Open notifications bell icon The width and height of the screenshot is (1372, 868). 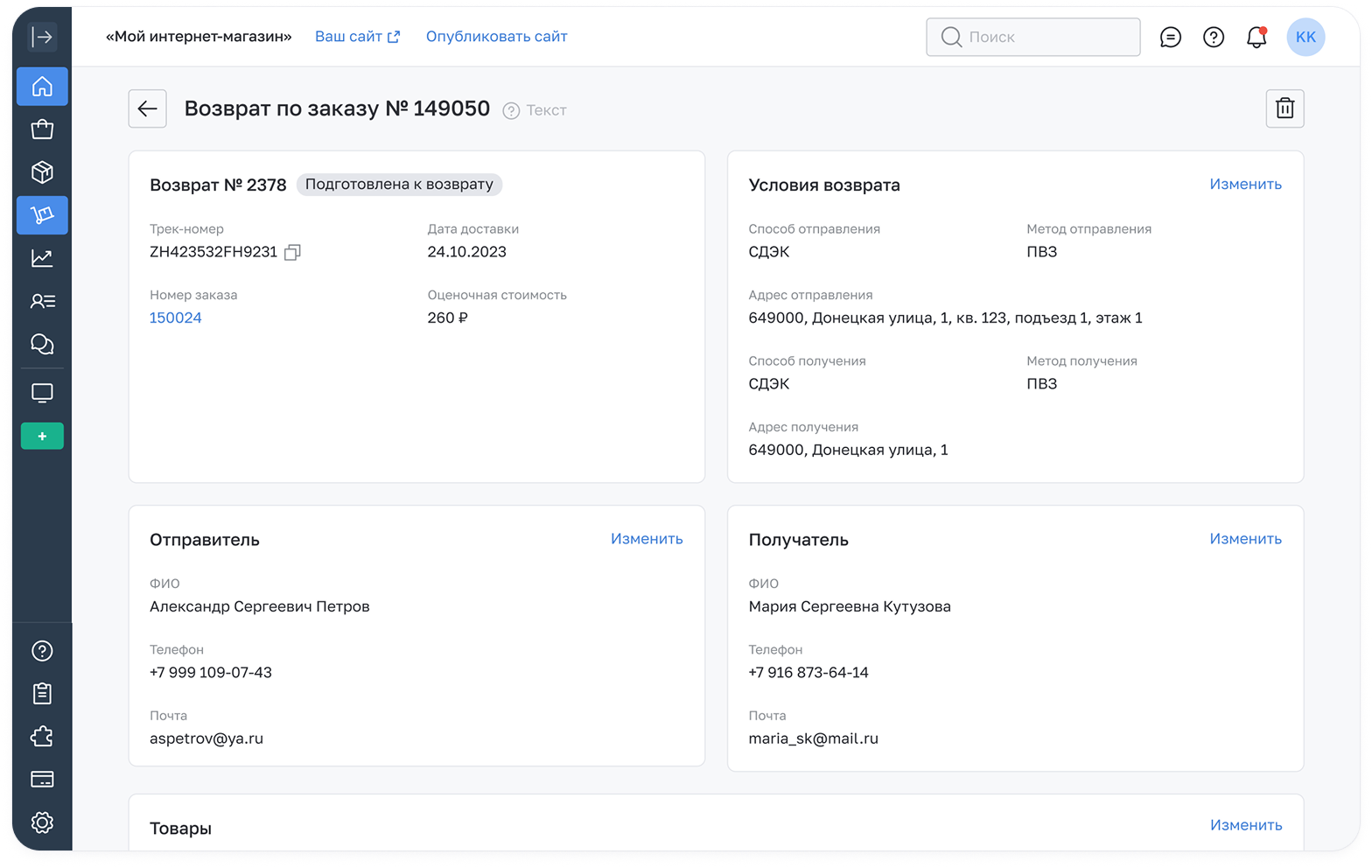[x=1256, y=37]
